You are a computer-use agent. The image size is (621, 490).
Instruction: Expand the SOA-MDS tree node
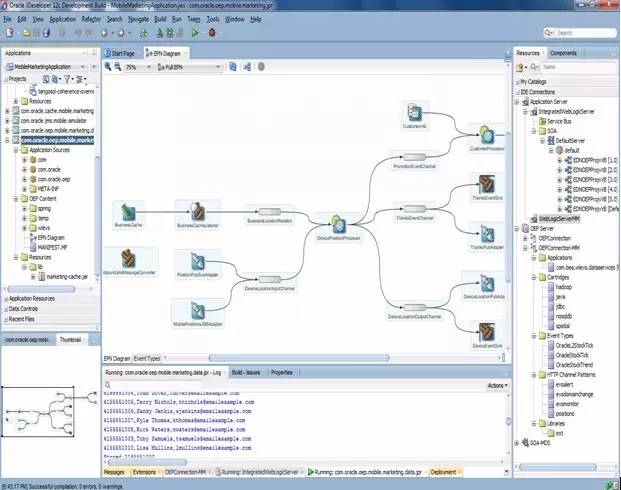[x=517, y=443]
